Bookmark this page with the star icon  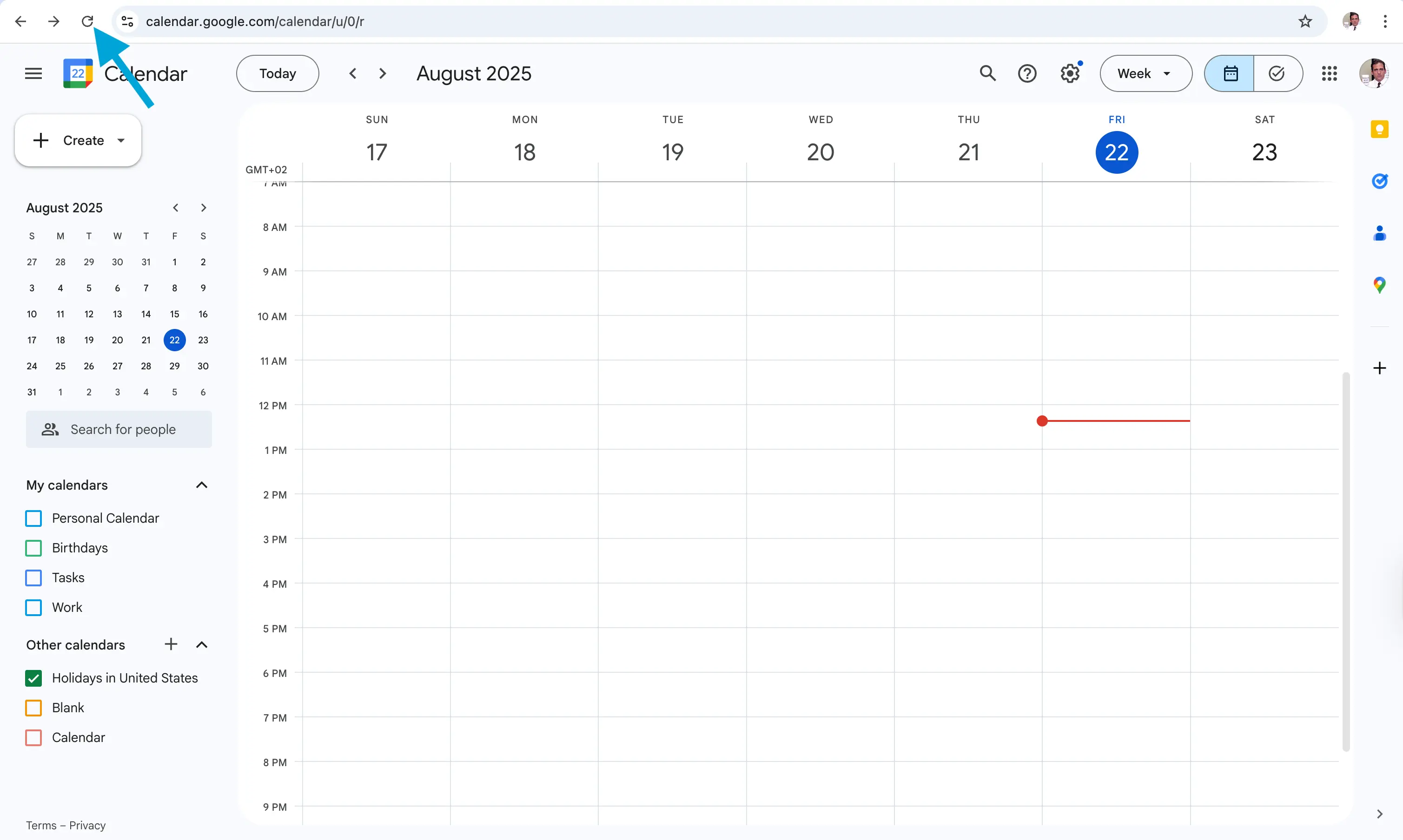coord(1305,21)
